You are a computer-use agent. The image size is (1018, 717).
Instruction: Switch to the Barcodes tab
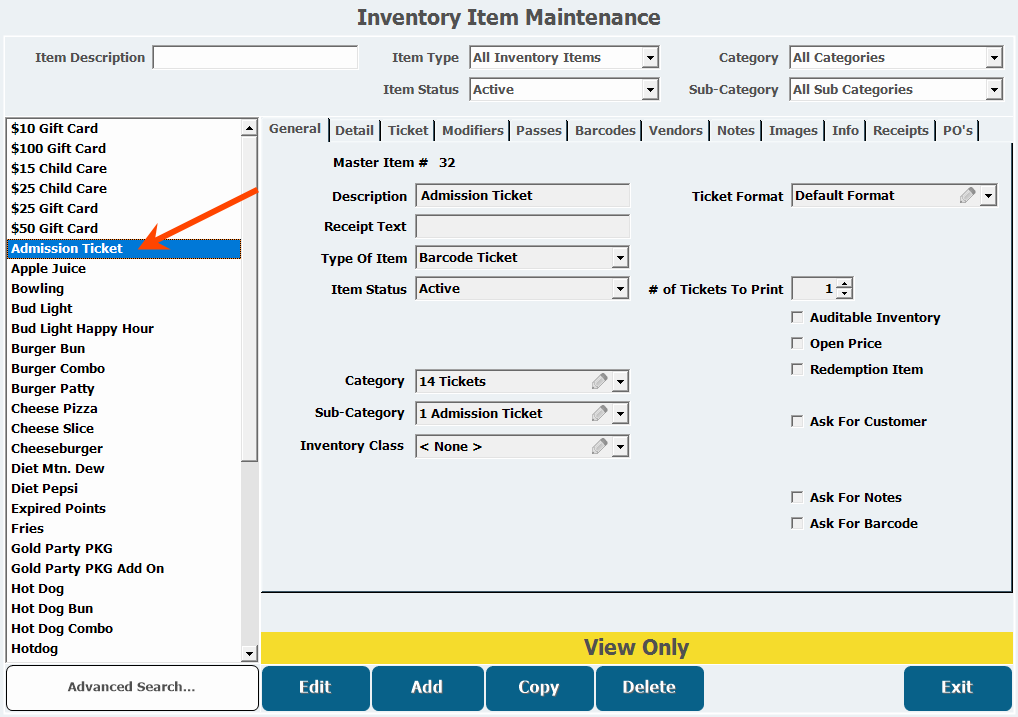coord(605,131)
